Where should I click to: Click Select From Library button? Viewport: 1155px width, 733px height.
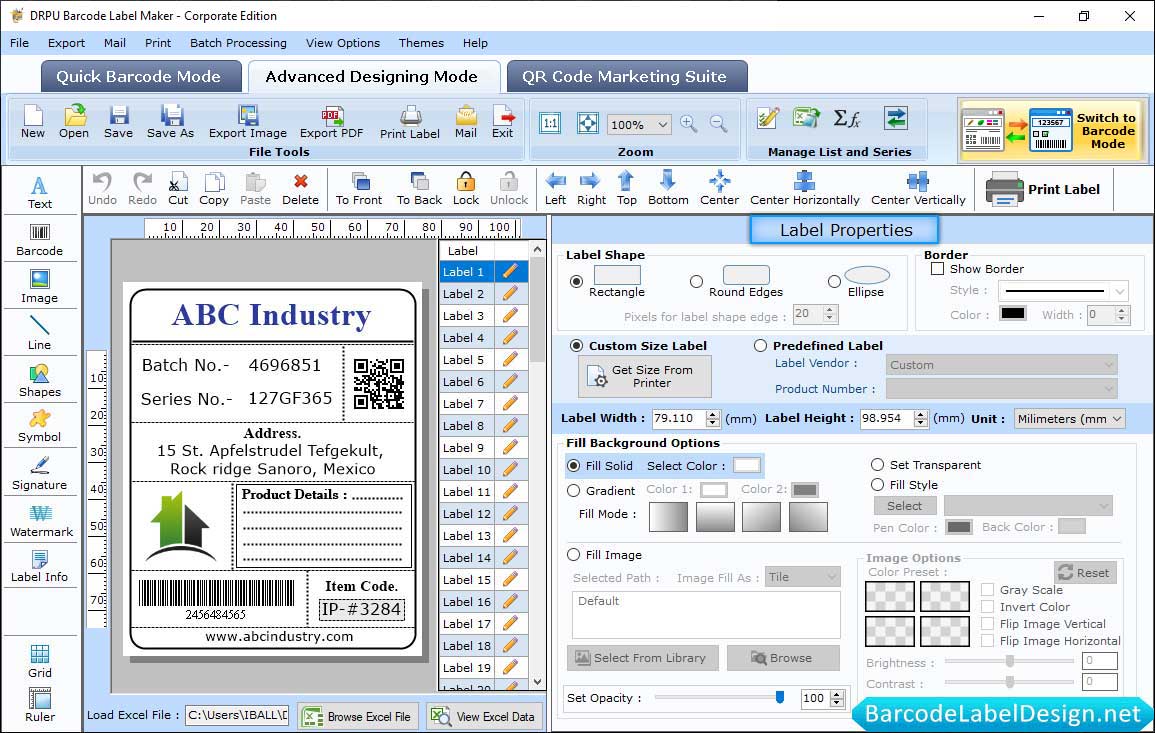642,658
